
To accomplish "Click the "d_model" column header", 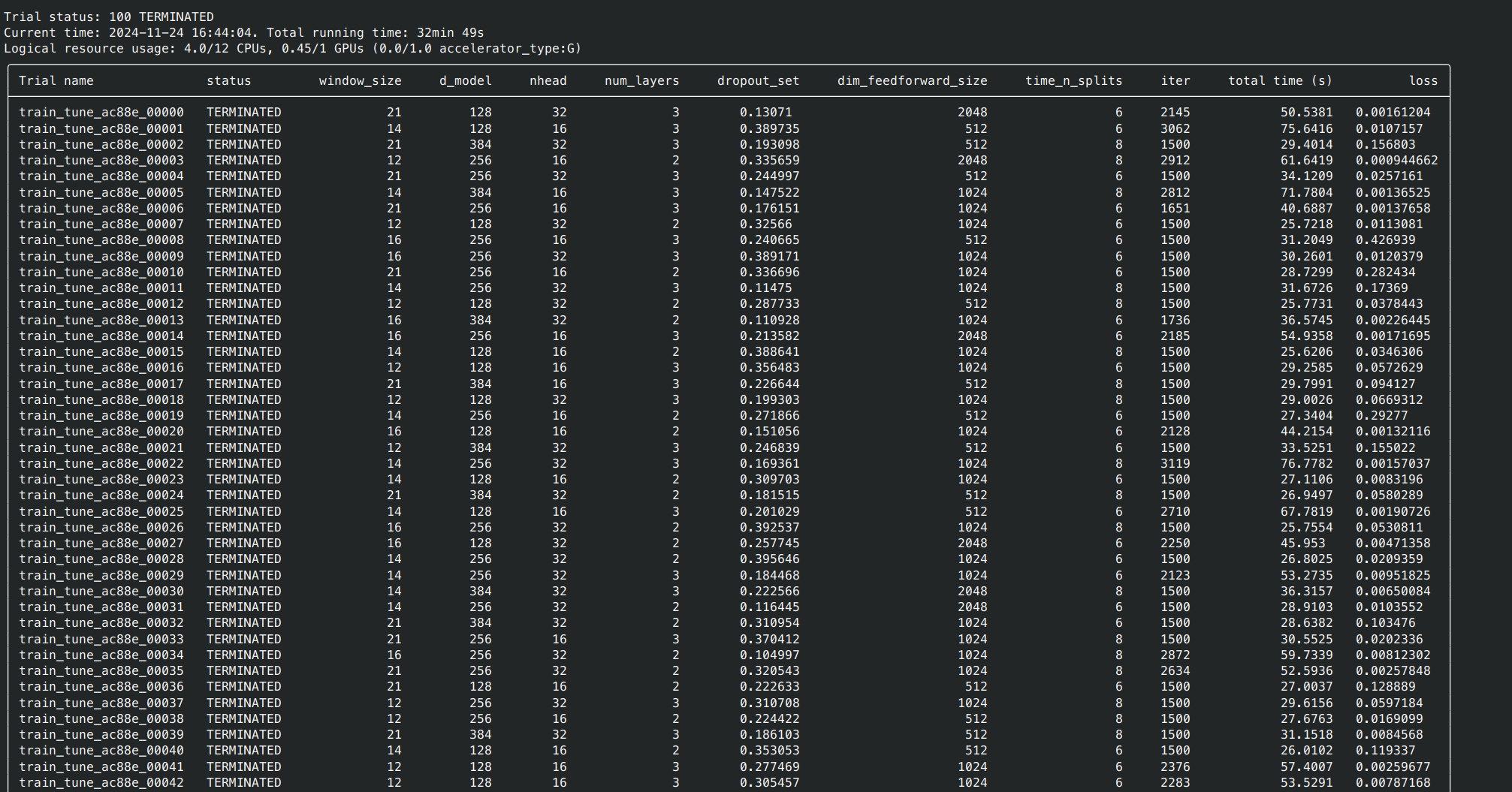I will coord(465,81).
